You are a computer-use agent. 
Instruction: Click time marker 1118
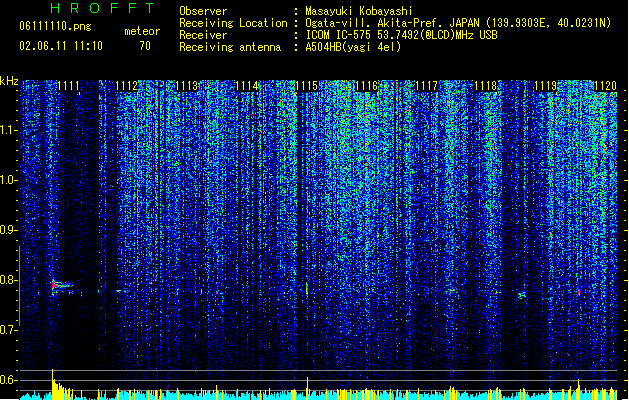coord(485,86)
